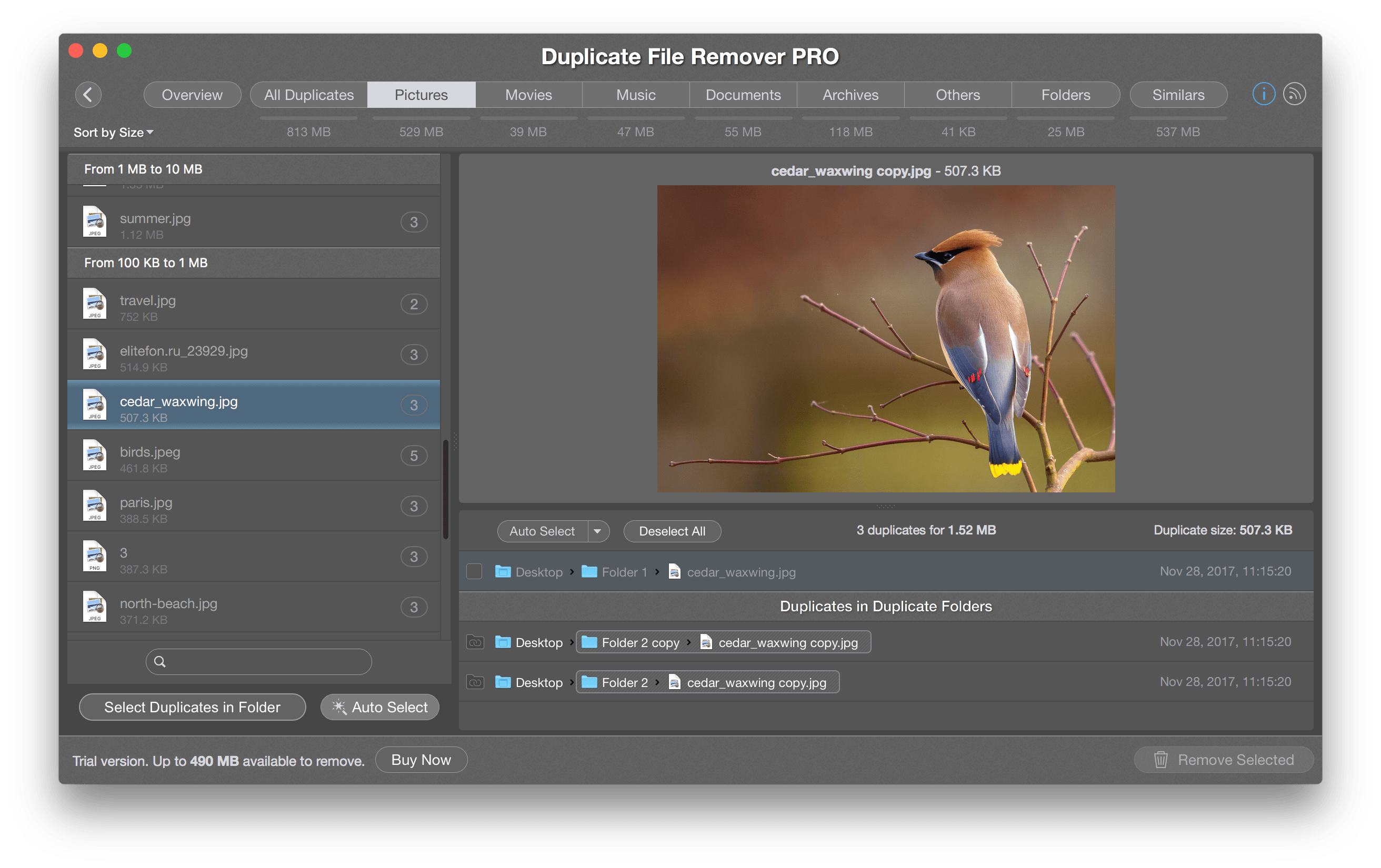Click the cedar_waxwing.jpg list icon
Image resolution: width=1381 pixels, height=868 pixels.
point(95,404)
